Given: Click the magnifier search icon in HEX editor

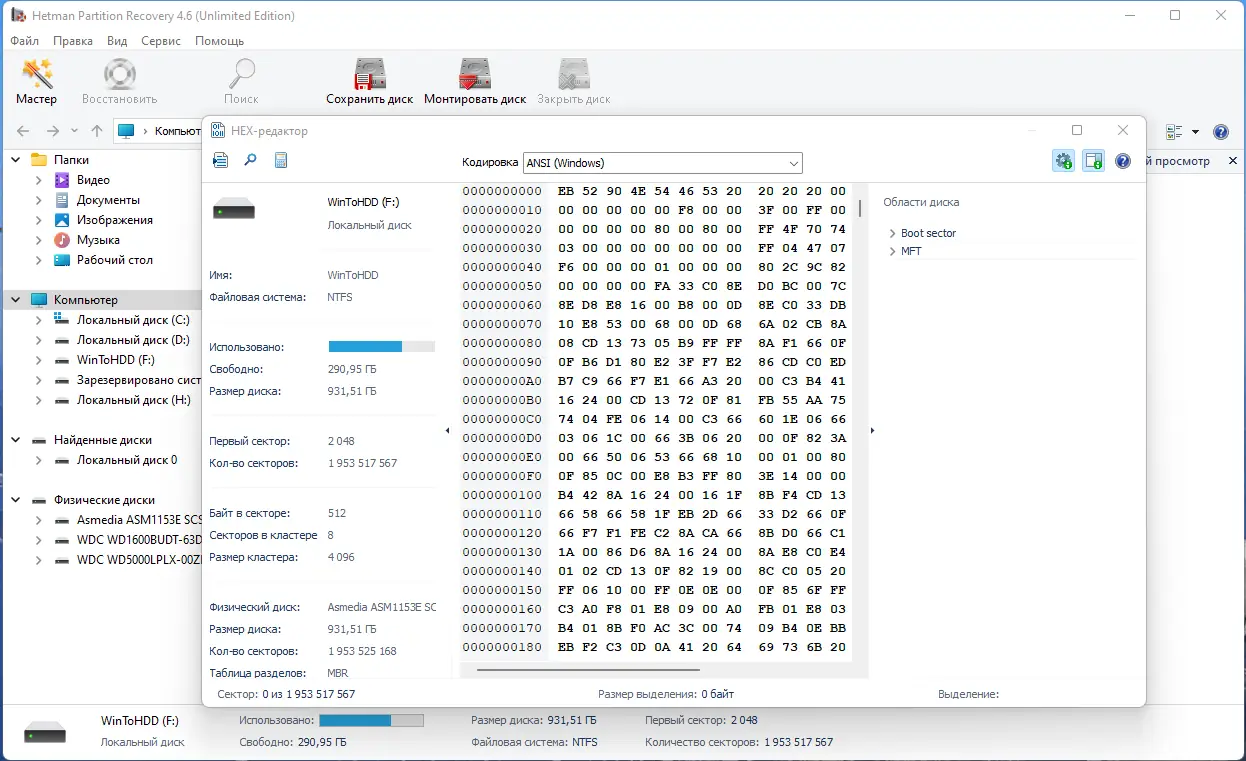Looking at the screenshot, I should click(251, 160).
